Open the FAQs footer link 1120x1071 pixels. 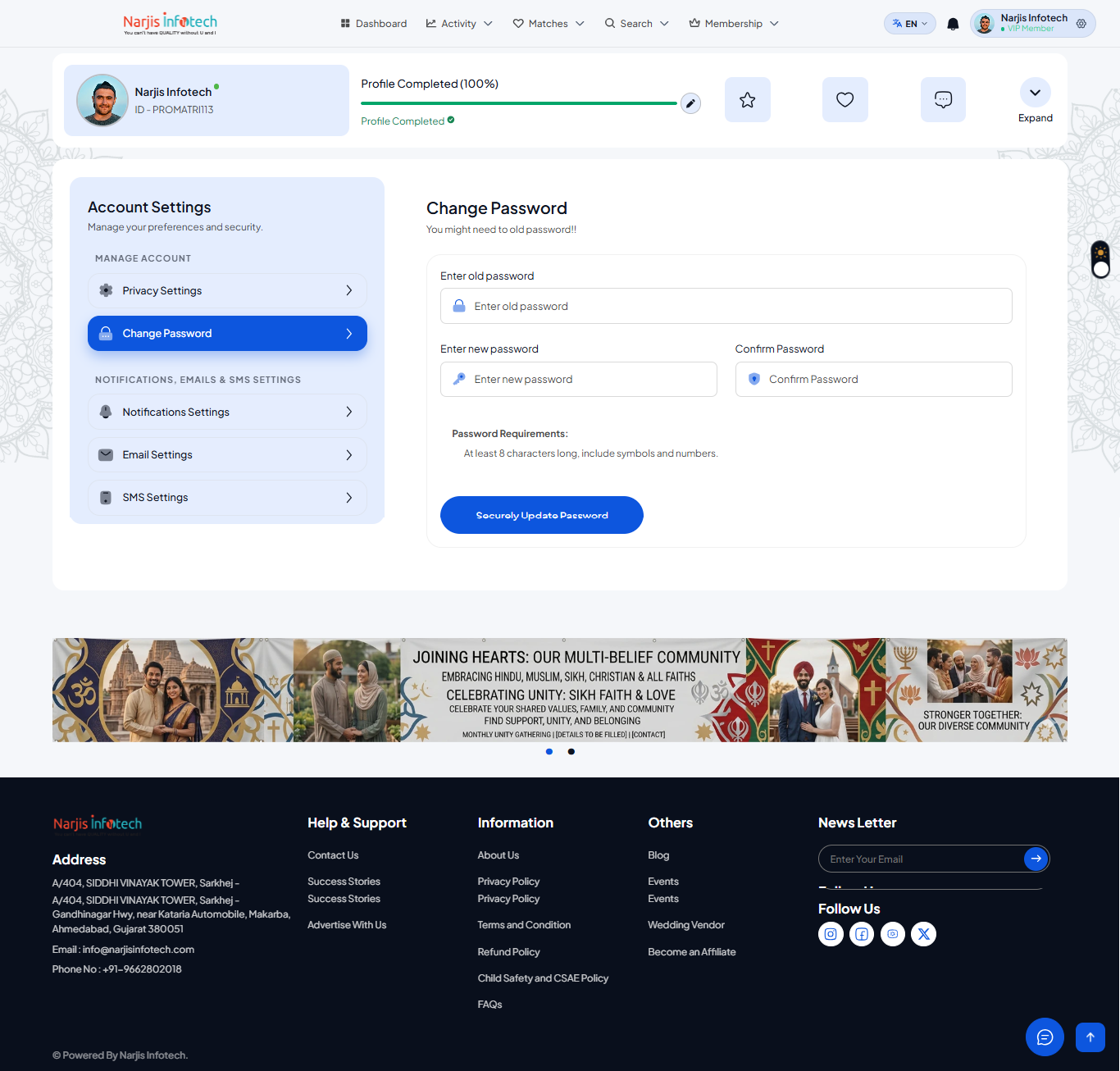tap(489, 1005)
